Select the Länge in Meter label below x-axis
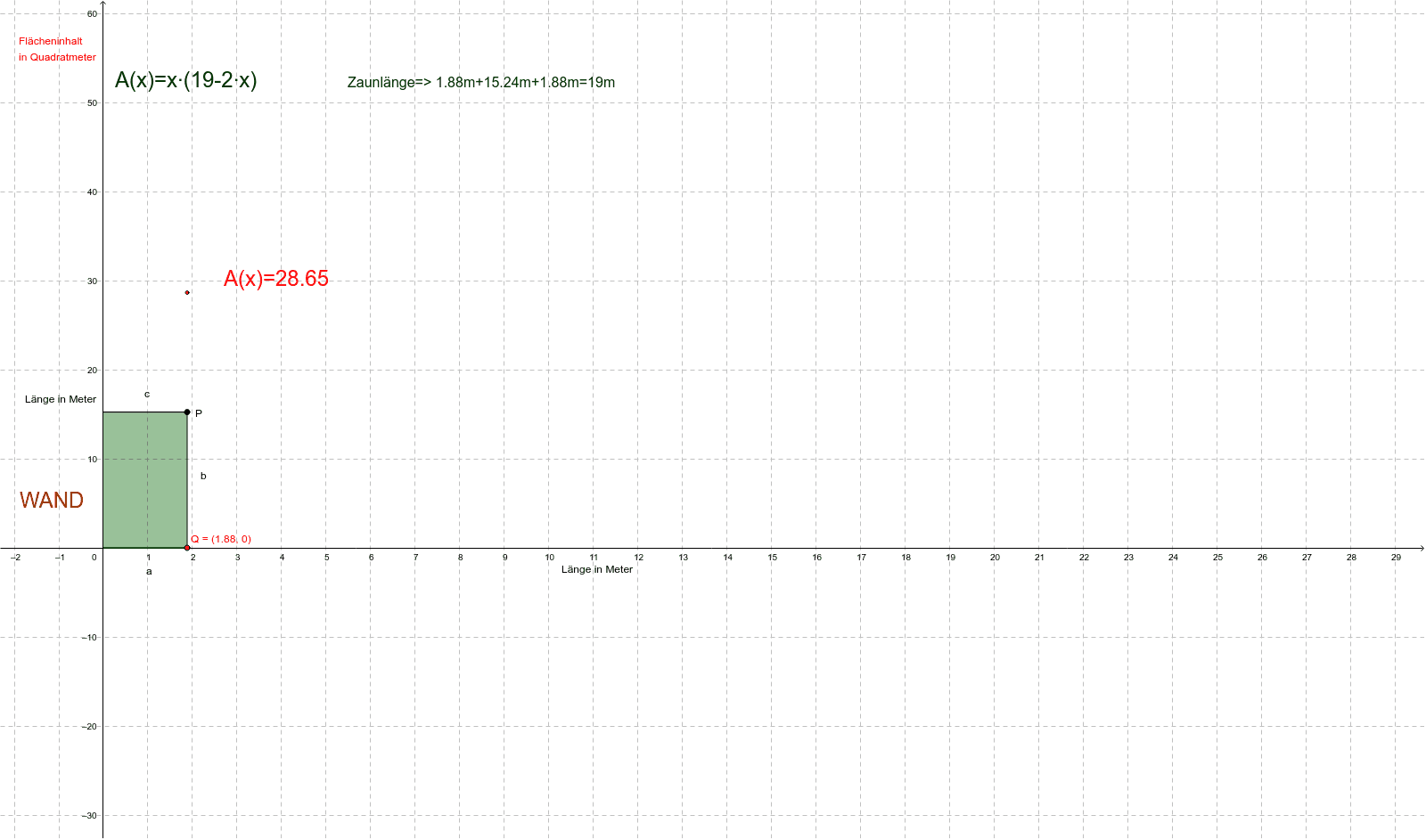 point(597,569)
